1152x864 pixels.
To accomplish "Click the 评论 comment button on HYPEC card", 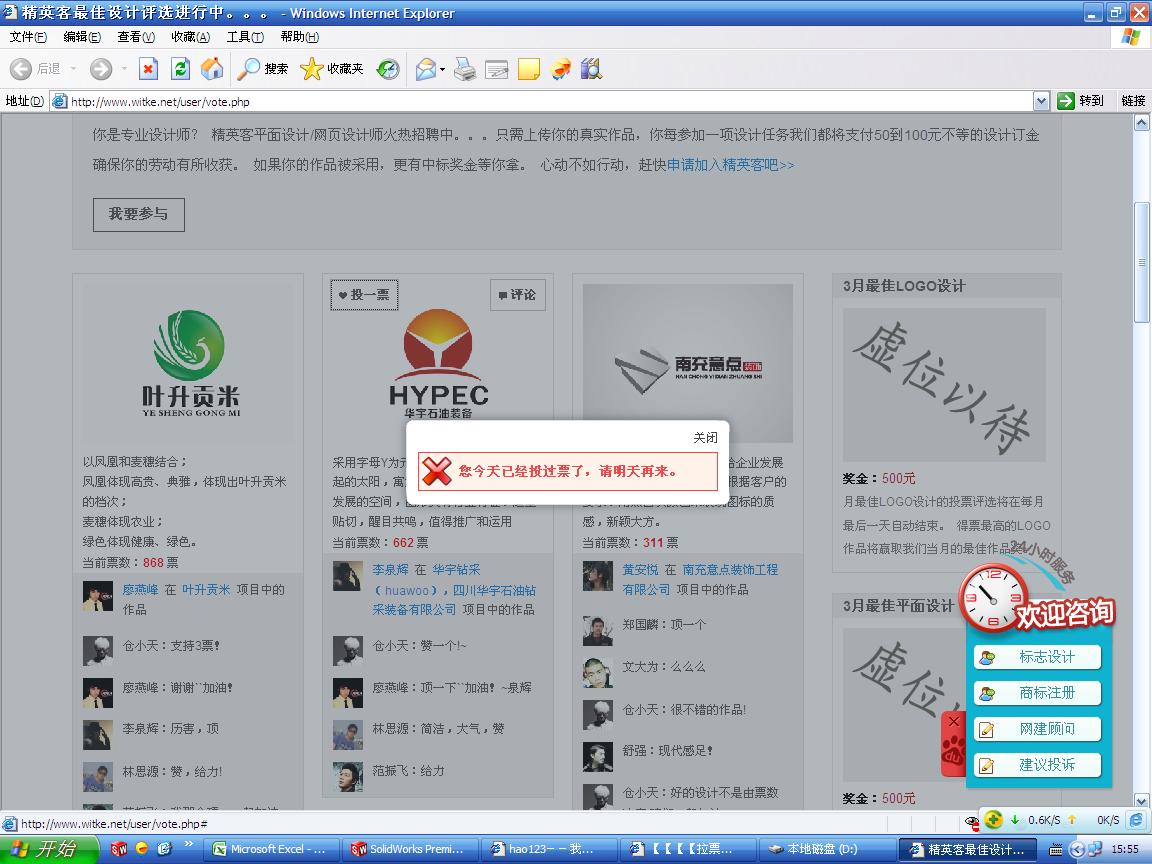I will pyautogui.click(x=518, y=295).
